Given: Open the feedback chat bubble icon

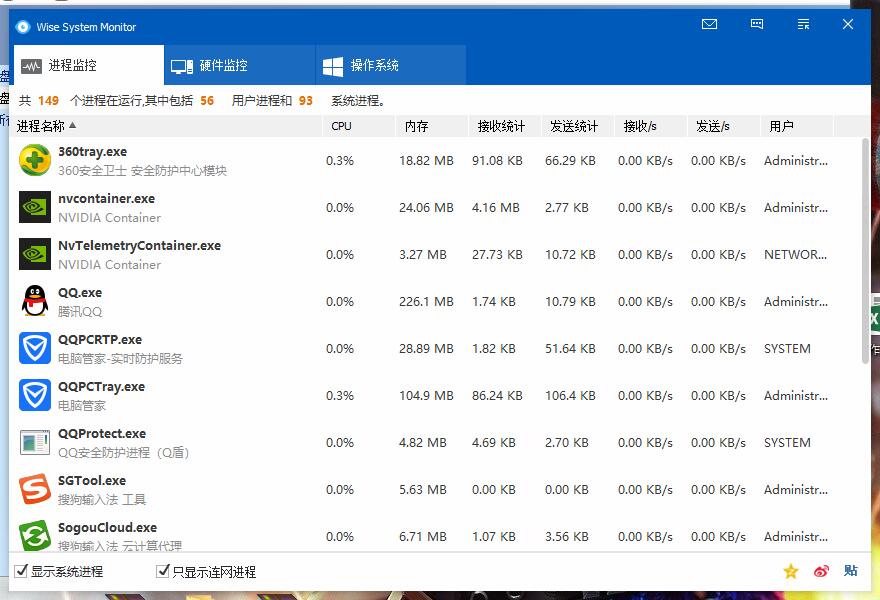Looking at the screenshot, I should click(x=757, y=25).
